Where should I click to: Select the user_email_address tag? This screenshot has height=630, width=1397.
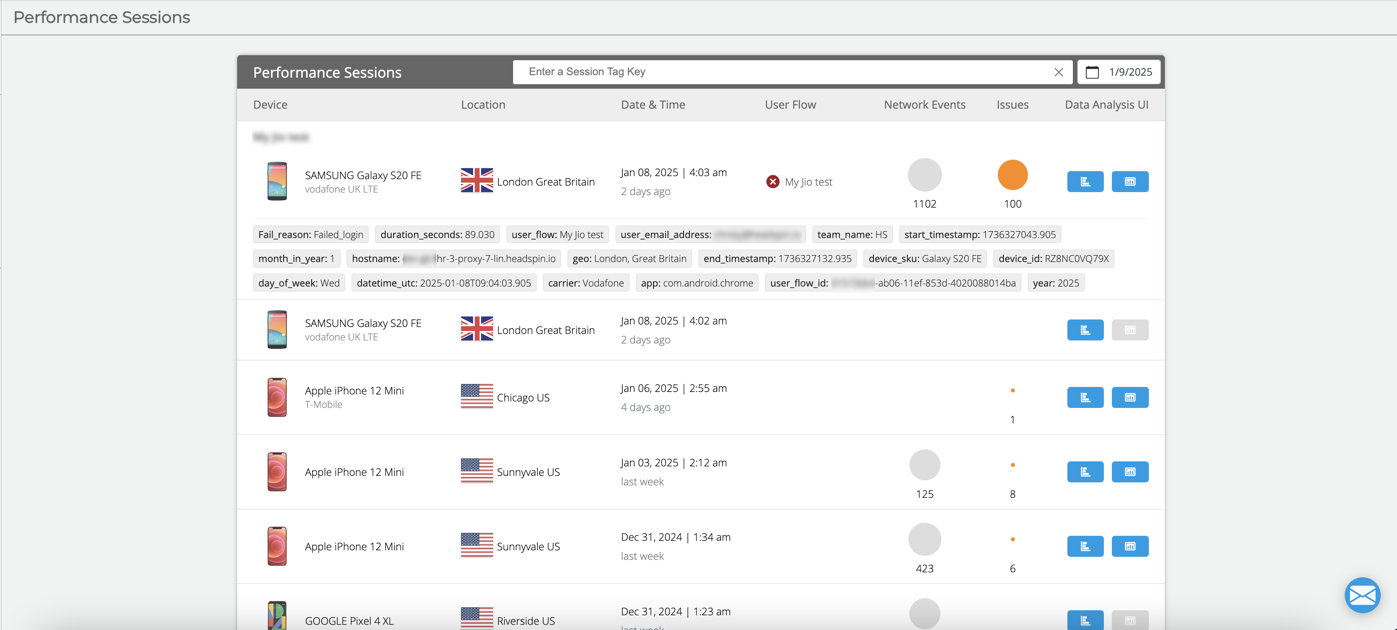[x=711, y=235]
